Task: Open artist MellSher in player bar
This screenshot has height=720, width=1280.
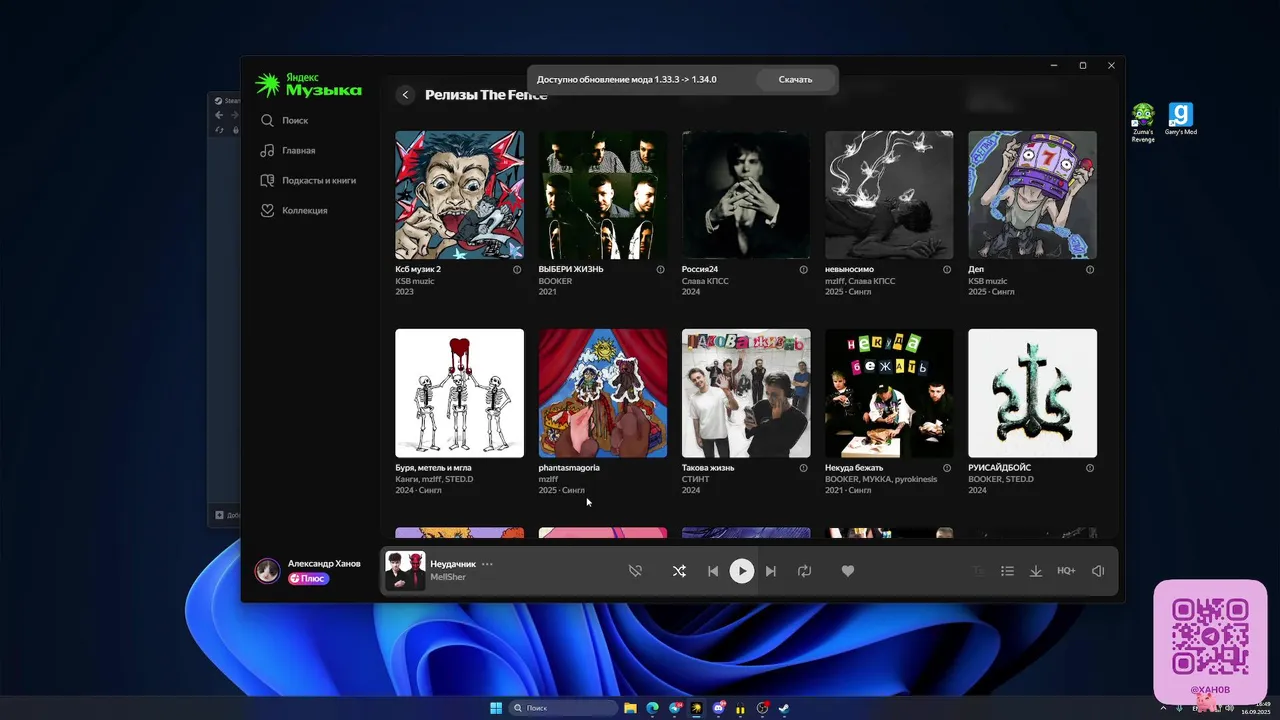Action: click(448, 577)
